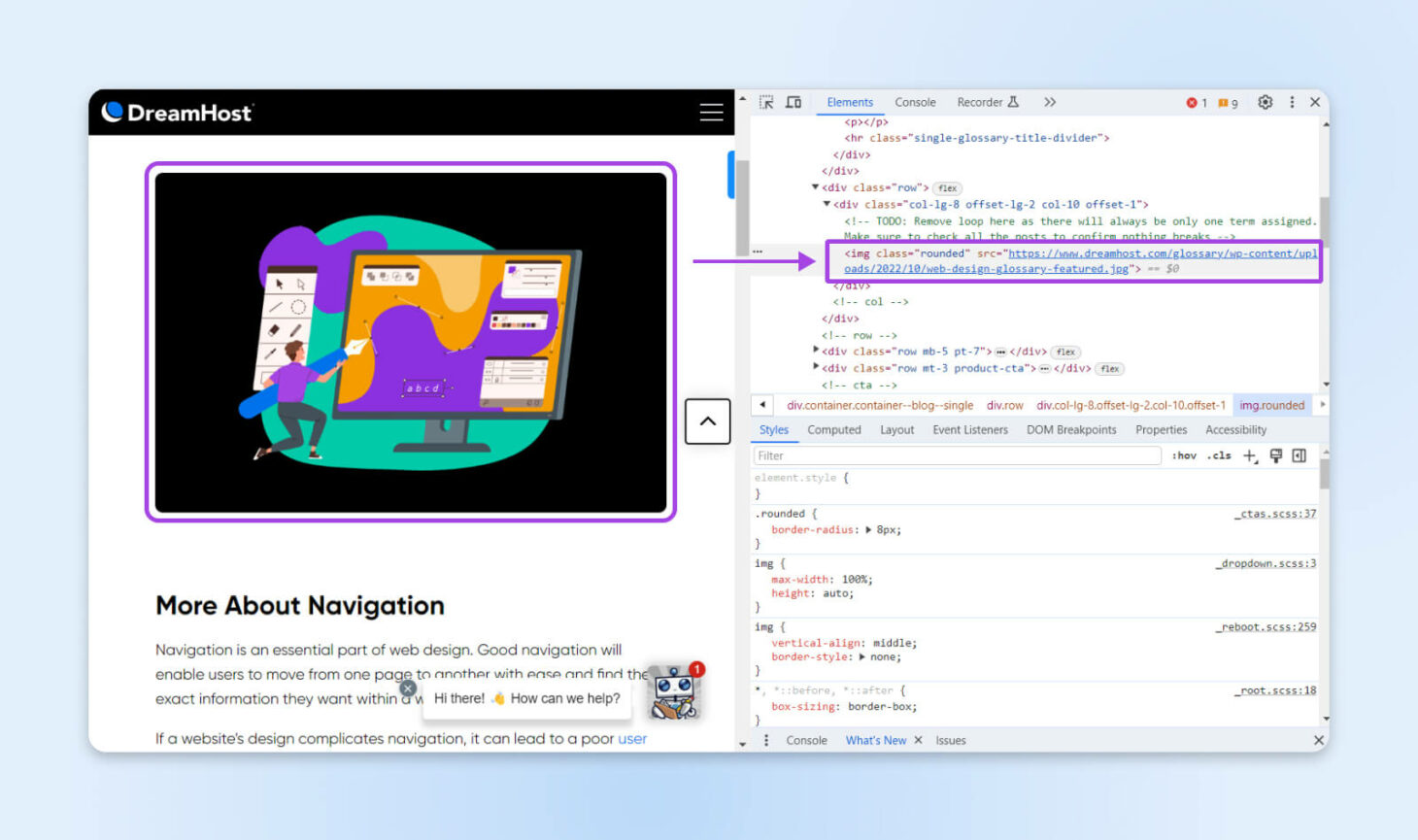Switch to the Console panel tab

pos(914,101)
